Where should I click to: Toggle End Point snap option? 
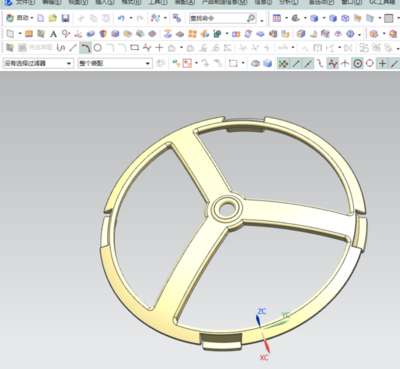click(x=296, y=63)
